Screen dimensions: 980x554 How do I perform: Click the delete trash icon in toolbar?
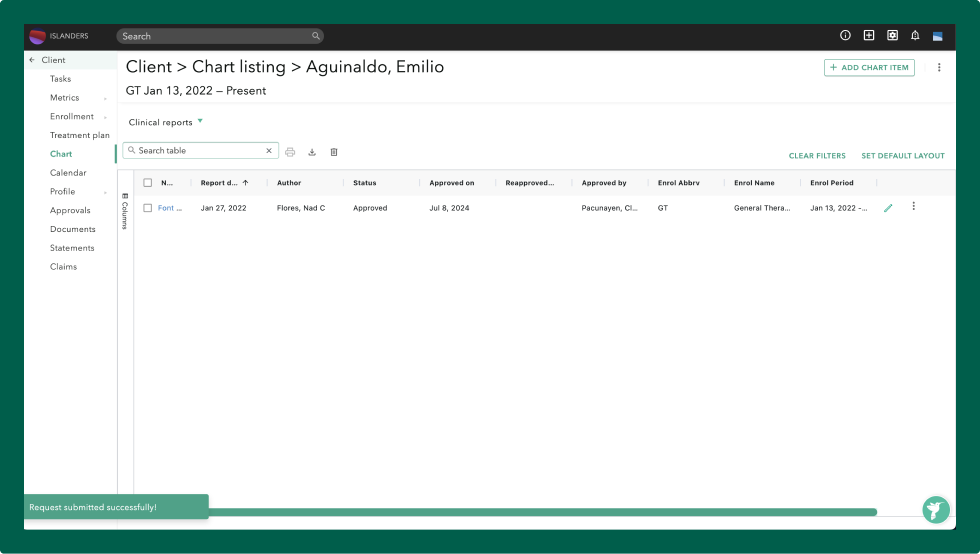point(334,152)
